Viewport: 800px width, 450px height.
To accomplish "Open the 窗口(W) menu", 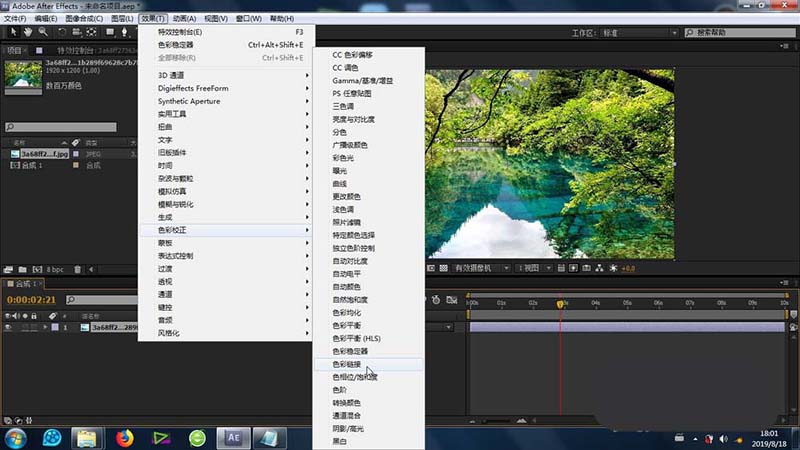I will coord(248,18).
